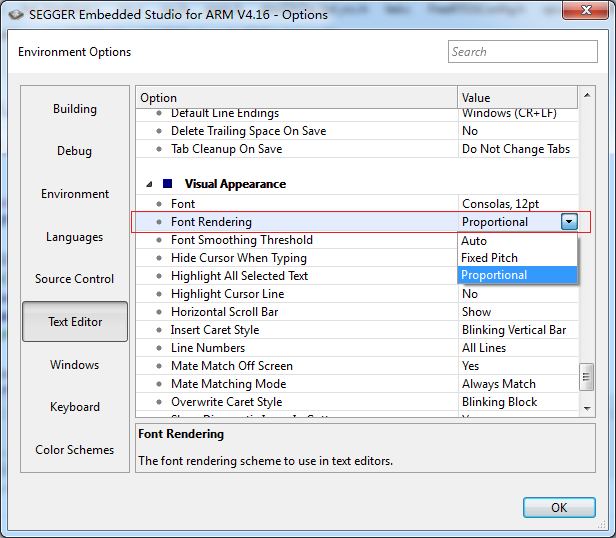The image size is (616, 538).
Task: Click the Visual Appearance blue square icon
Action: (x=168, y=184)
